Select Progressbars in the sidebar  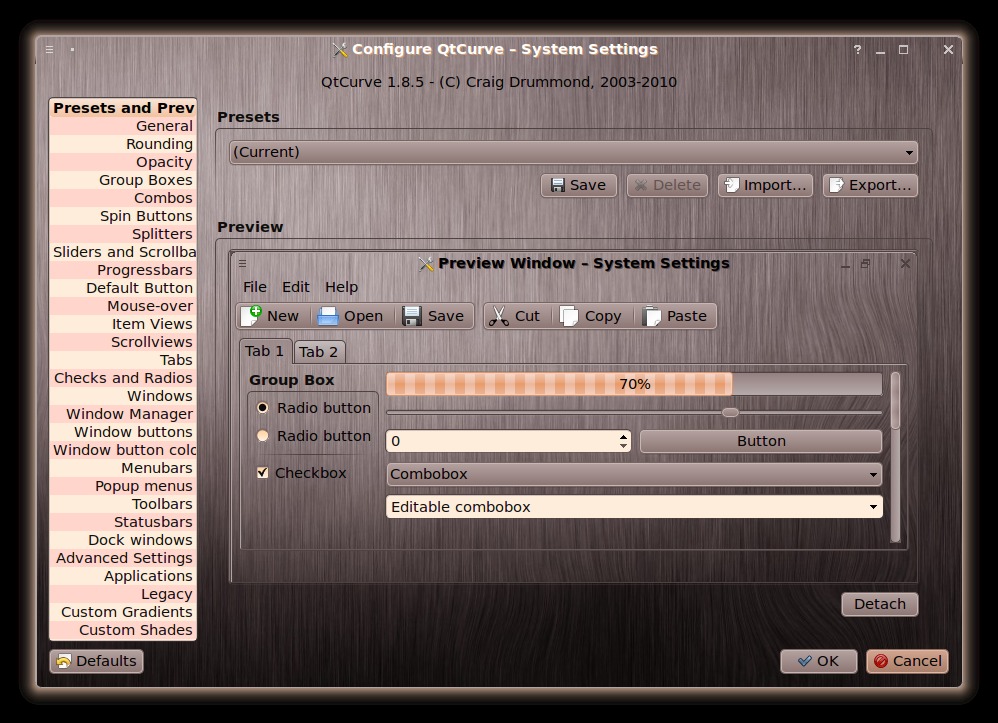point(123,270)
